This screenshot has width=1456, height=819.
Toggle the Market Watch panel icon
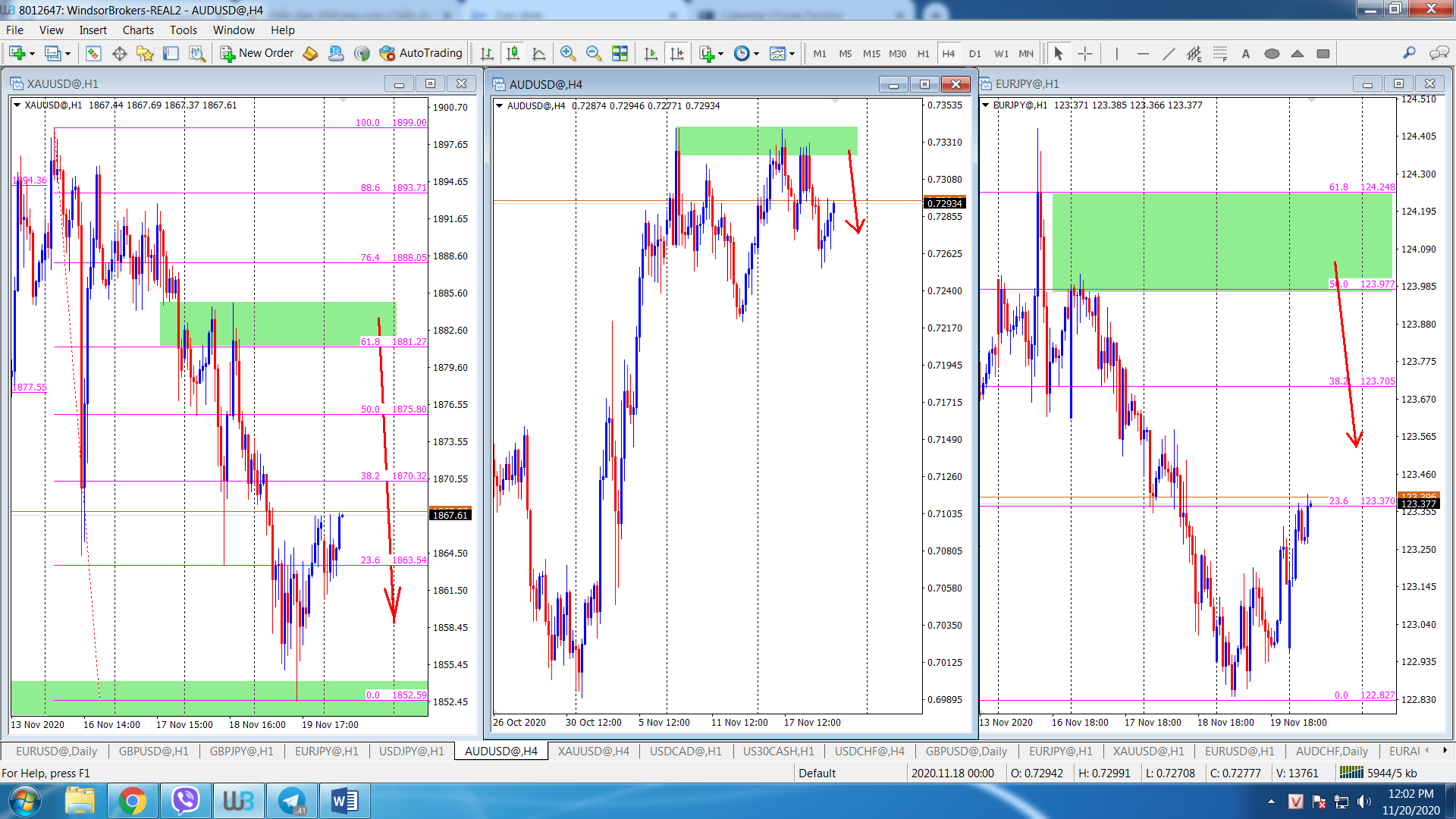pos(93,53)
